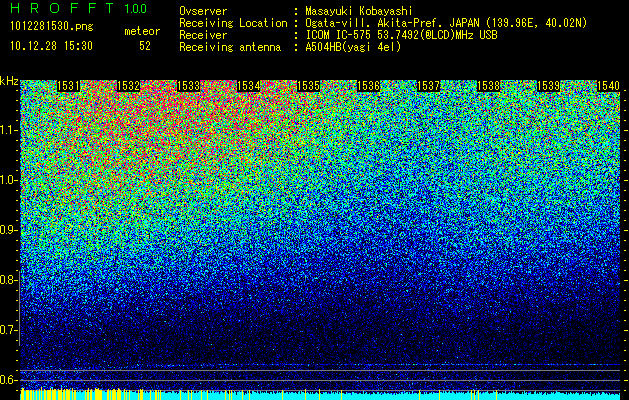The height and width of the screenshot is (400, 629).
Task: Click the 0.8 kHz axis label
Action: click(x=8, y=280)
